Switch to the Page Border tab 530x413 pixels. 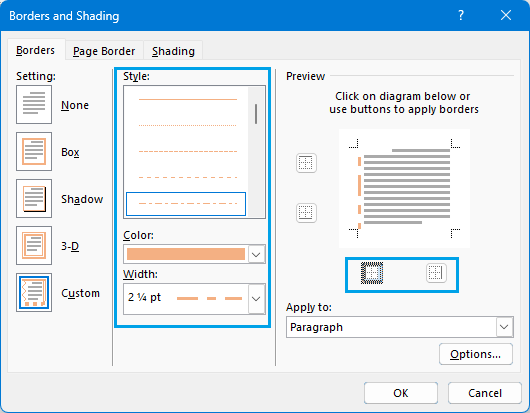click(104, 51)
